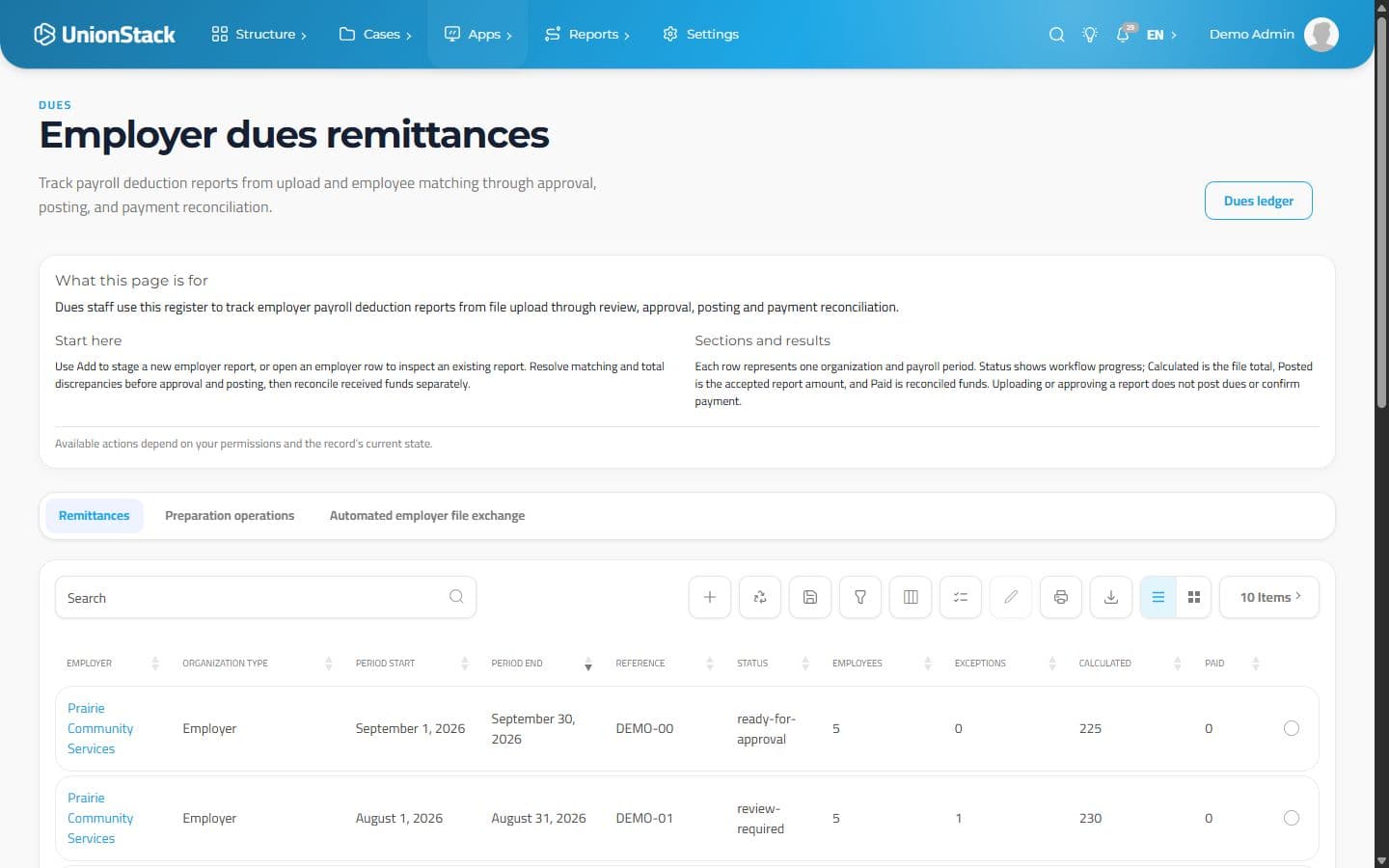Screen dimensions: 1389x868
Task: Select the row radio for DEMO-00
Action: pos(1292,728)
